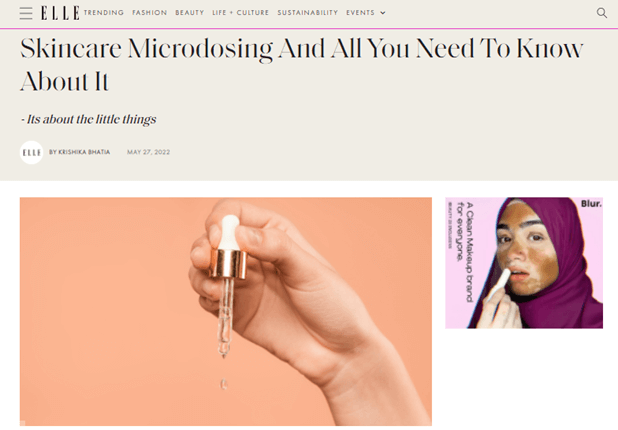Image resolution: width=618 pixels, height=430 pixels.
Task: Click the ELLE logo in header
Action: pyautogui.click(x=60, y=13)
